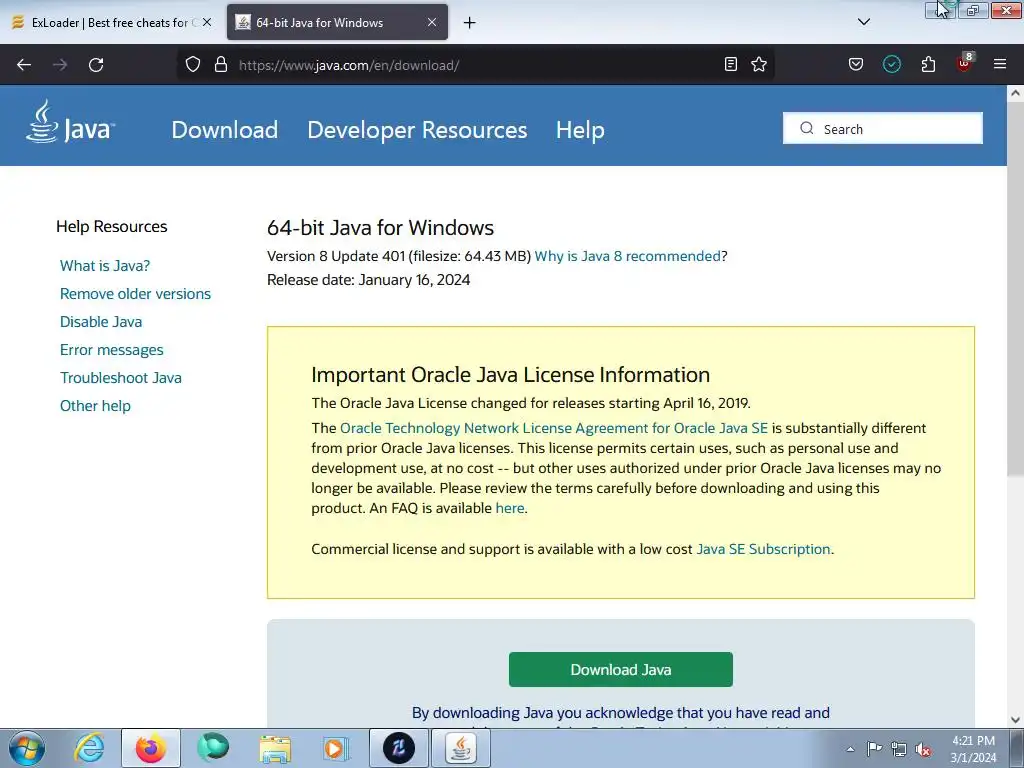Open Action Center flag tray icon
Screen dimensions: 1024x768
[874, 749]
